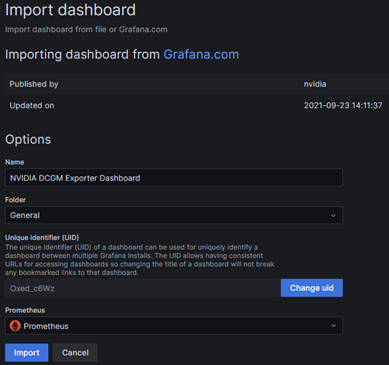The height and width of the screenshot is (365, 389).
Task: Click the Import dashboard heading
Action: (70, 10)
